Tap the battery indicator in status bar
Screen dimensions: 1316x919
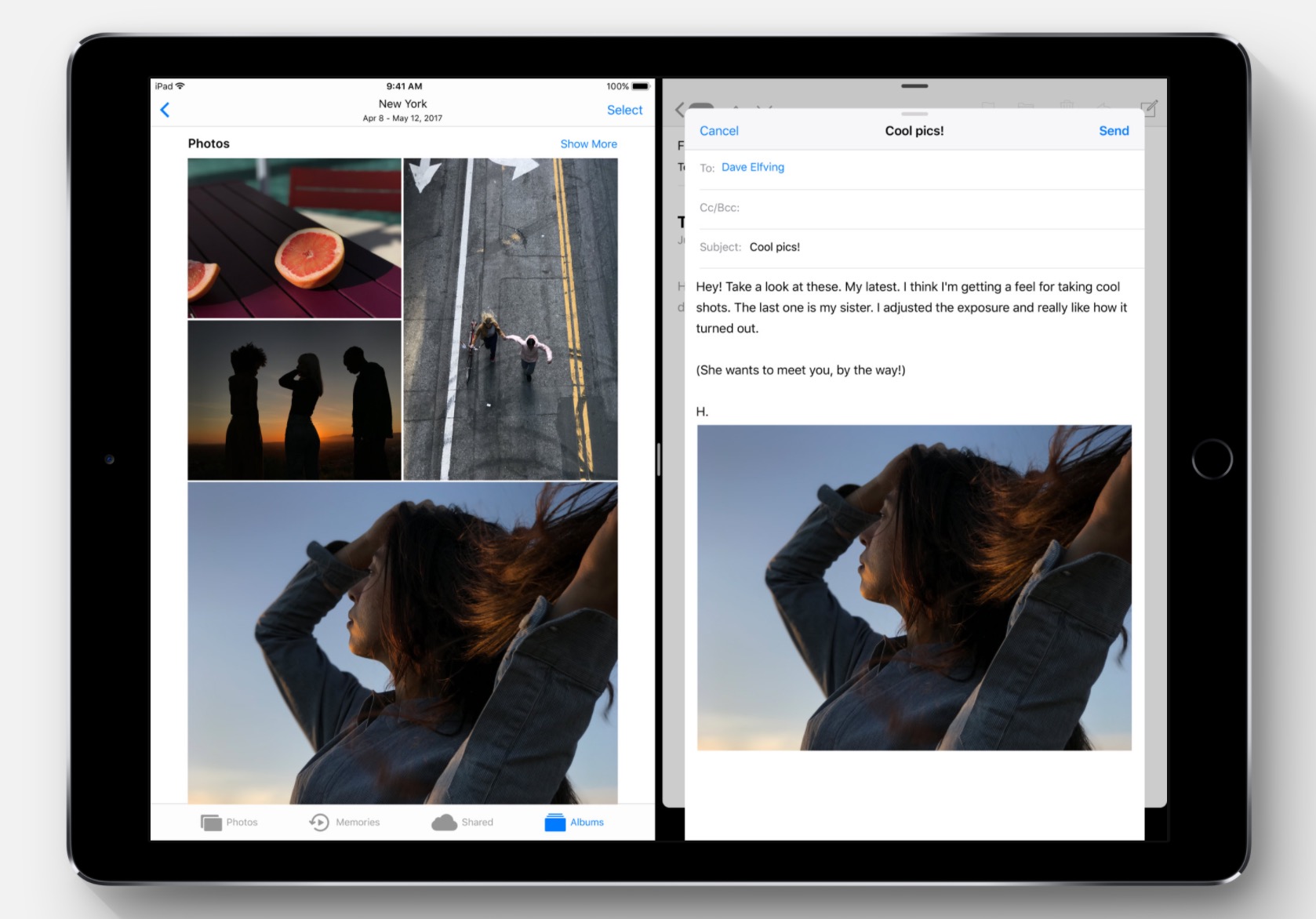(641, 86)
